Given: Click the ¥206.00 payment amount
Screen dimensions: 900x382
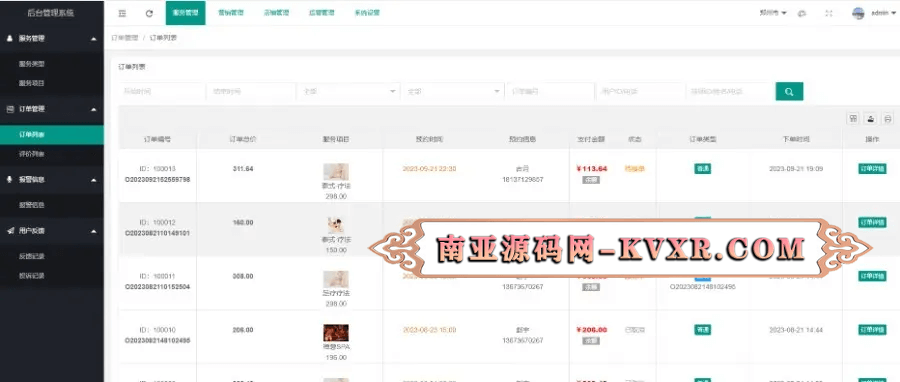Looking at the screenshot, I should point(591,330).
